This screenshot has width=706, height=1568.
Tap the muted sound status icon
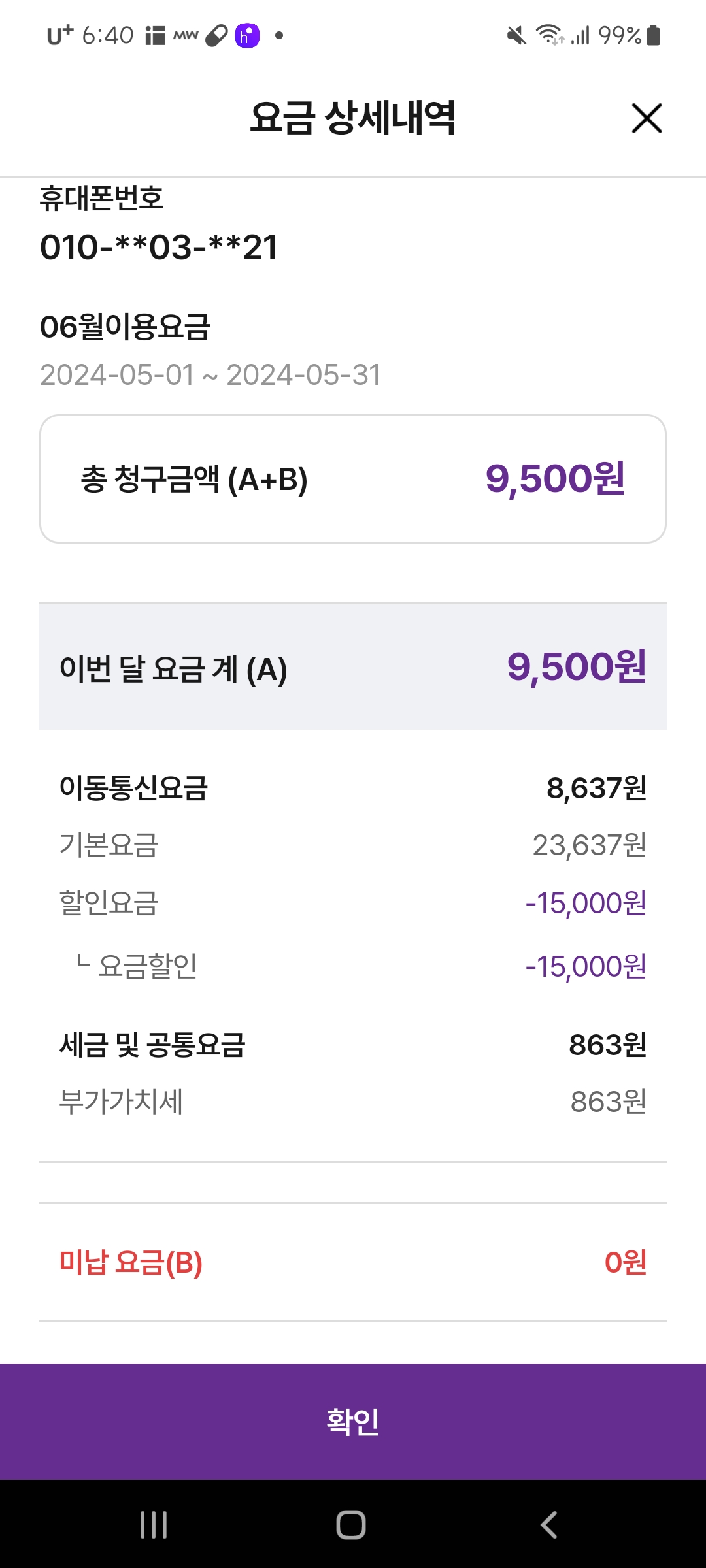coord(516,35)
